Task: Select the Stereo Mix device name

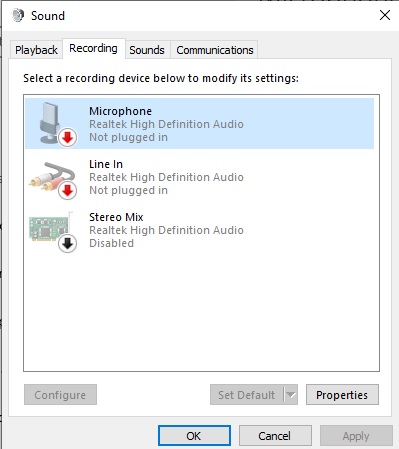Action: [x=116, y=217]
